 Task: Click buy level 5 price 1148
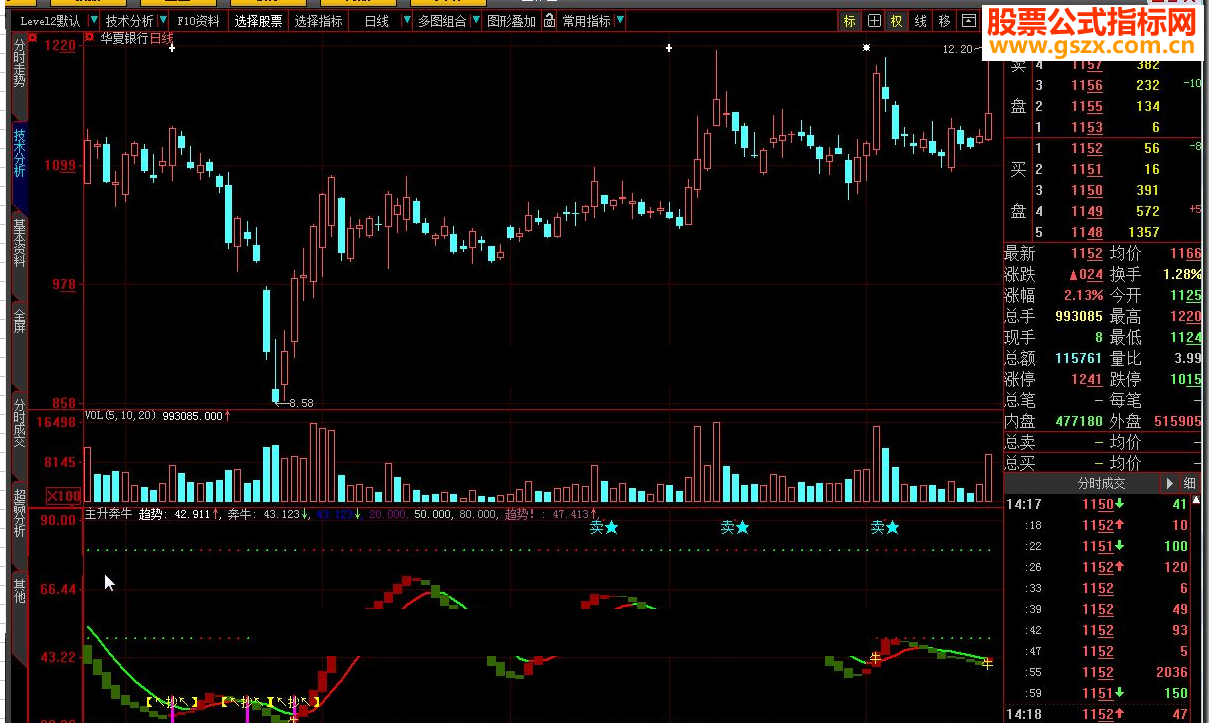point(1087,232)
